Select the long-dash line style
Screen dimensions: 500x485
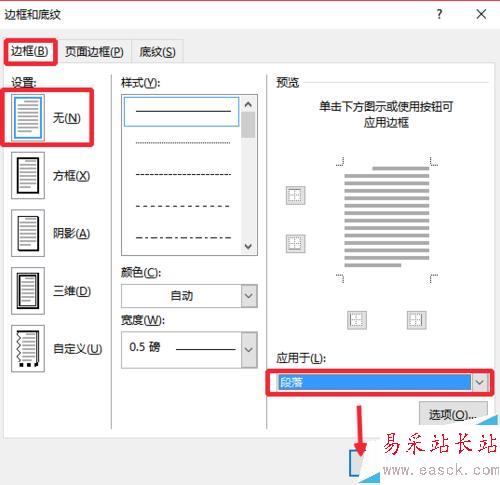click(x=183, y=206)
